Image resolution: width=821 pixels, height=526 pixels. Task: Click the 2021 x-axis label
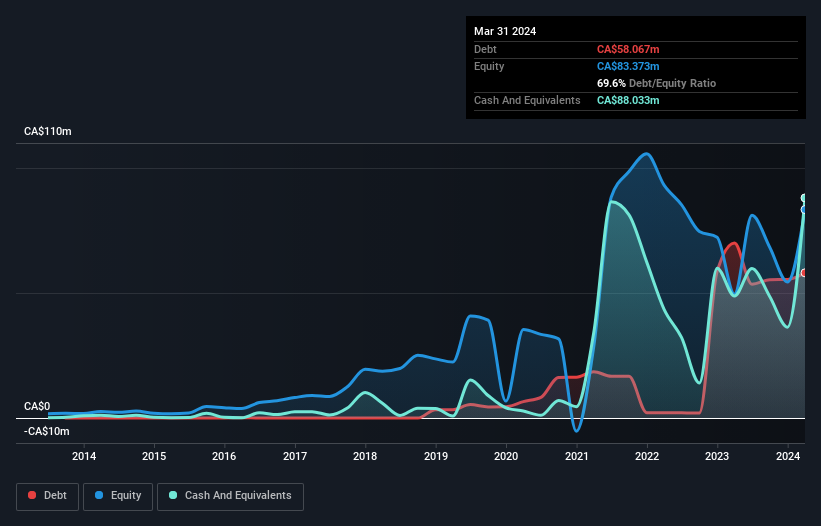pos(576,456)
